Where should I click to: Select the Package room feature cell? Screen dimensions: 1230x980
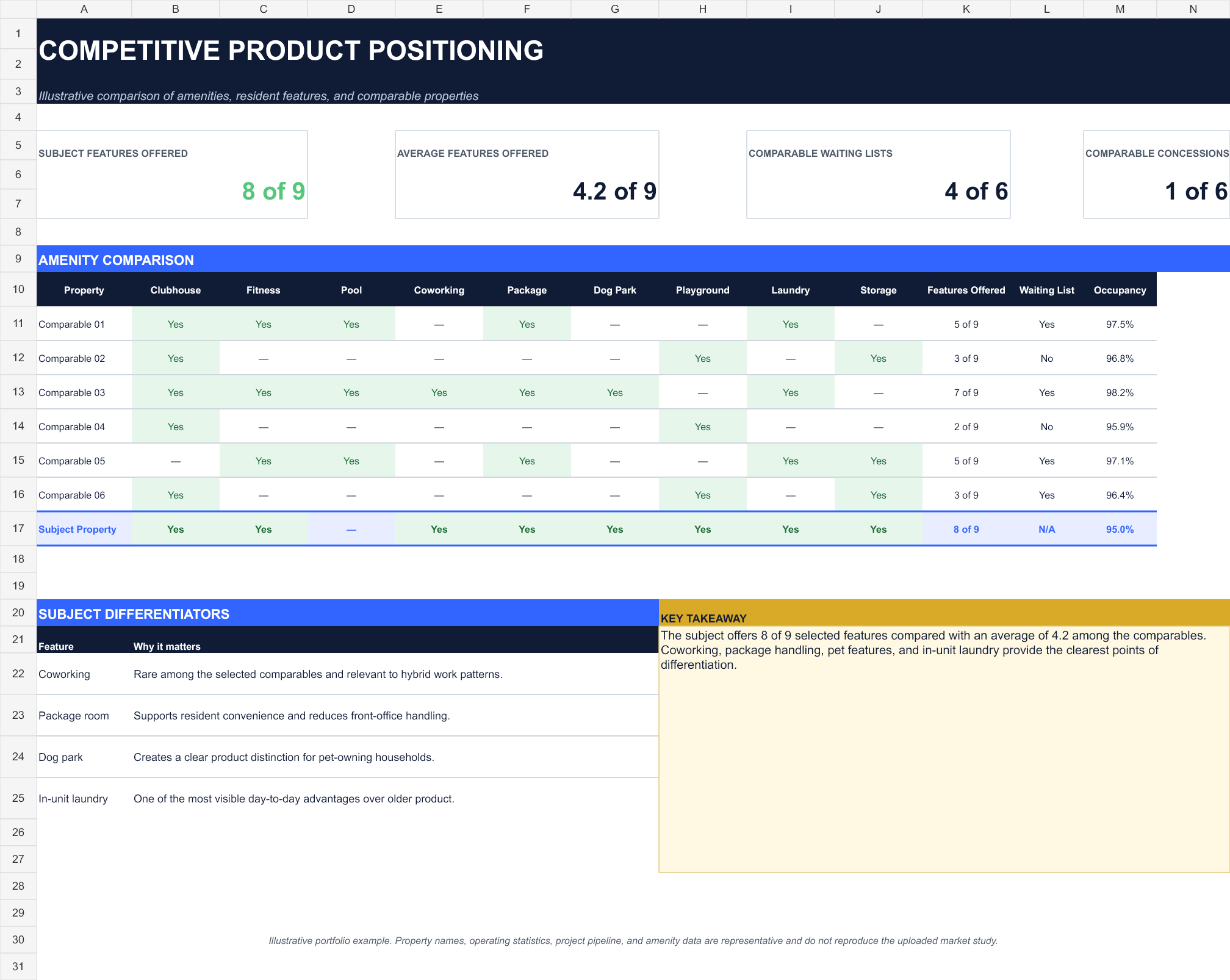pyautogui.click(x=84, y=715)
